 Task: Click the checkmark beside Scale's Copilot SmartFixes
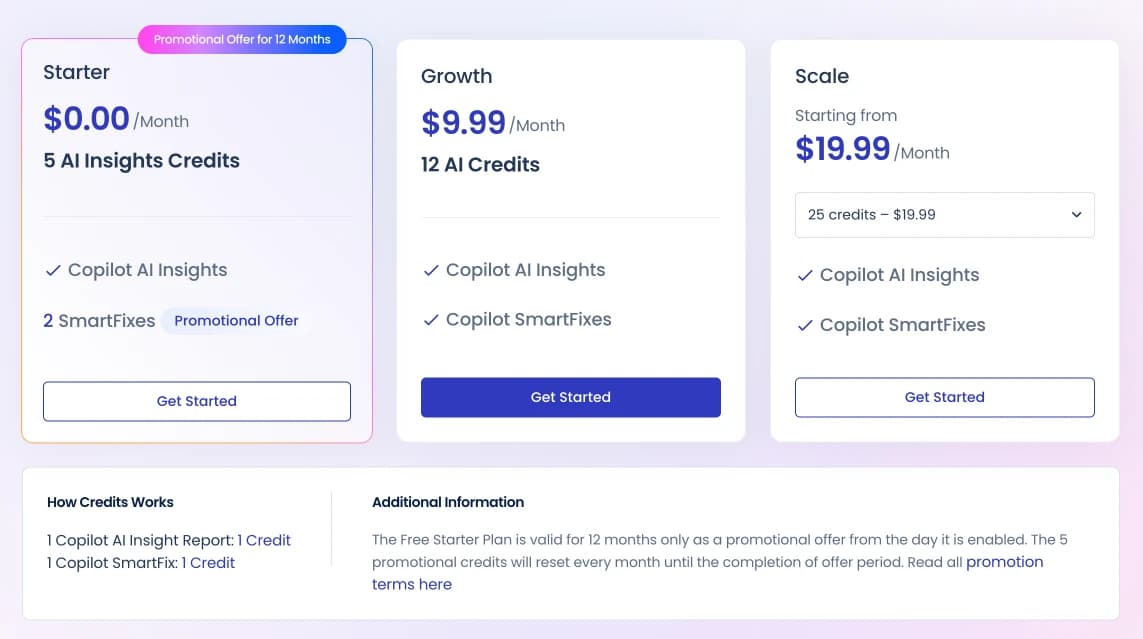click(x=805, y=324)
